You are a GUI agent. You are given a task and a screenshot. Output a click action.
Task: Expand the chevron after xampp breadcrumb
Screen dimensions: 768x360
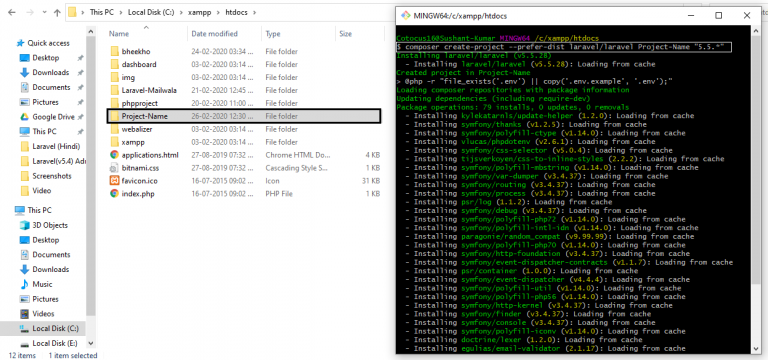pyautogui.click(x=217, y=13)
